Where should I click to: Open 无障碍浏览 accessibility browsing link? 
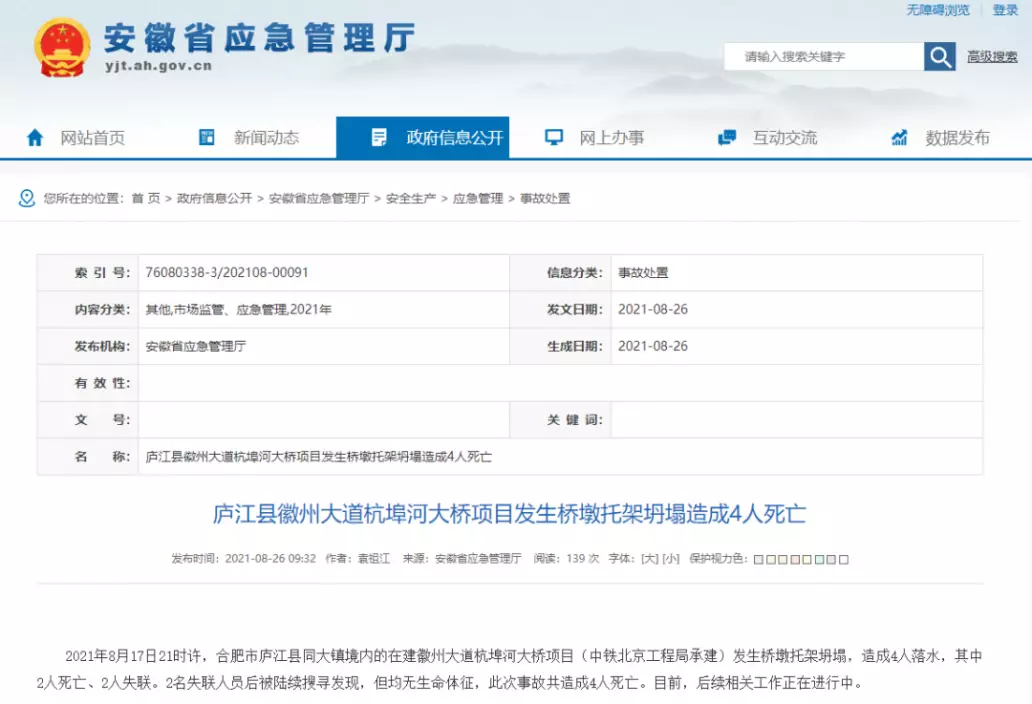click(938, 10)
